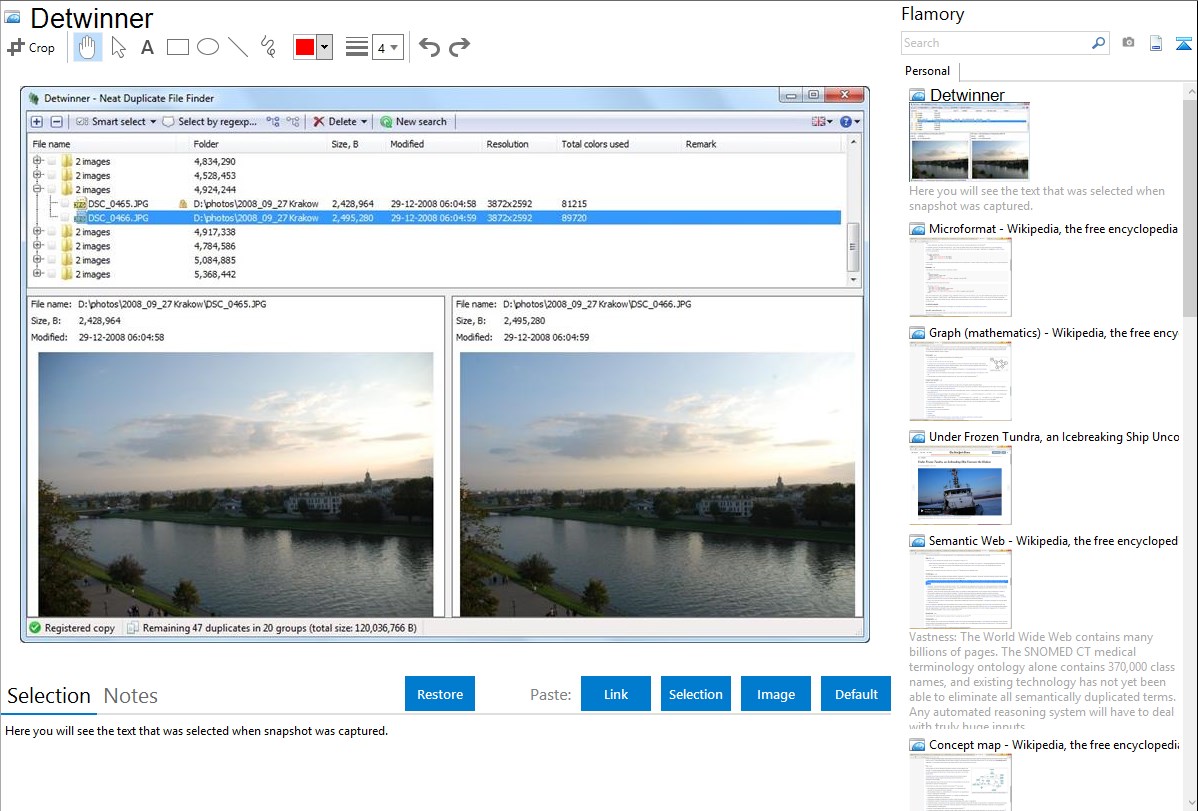This screenshot has width=1198, height=811.
Task: Choose the straight line tool
Action: click(238, 47)
